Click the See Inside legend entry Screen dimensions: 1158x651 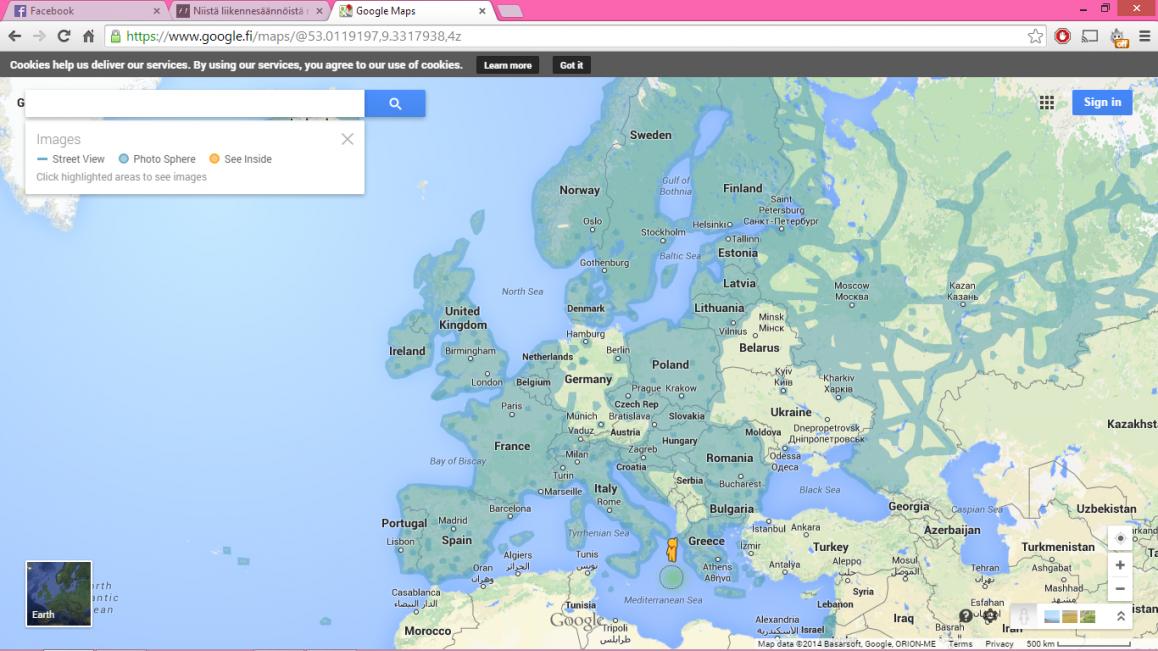pyautogui.click(x=241, y=159)
